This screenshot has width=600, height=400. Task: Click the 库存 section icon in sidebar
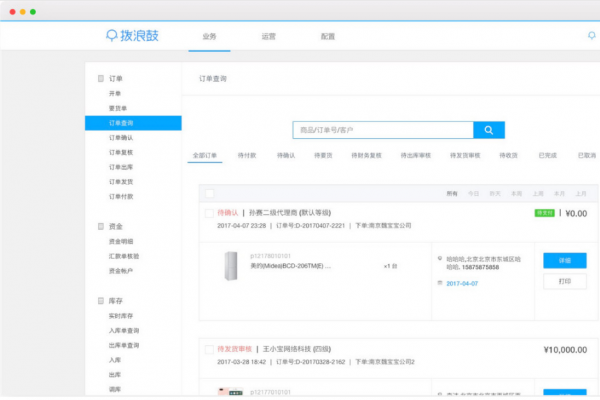(100, 301)
